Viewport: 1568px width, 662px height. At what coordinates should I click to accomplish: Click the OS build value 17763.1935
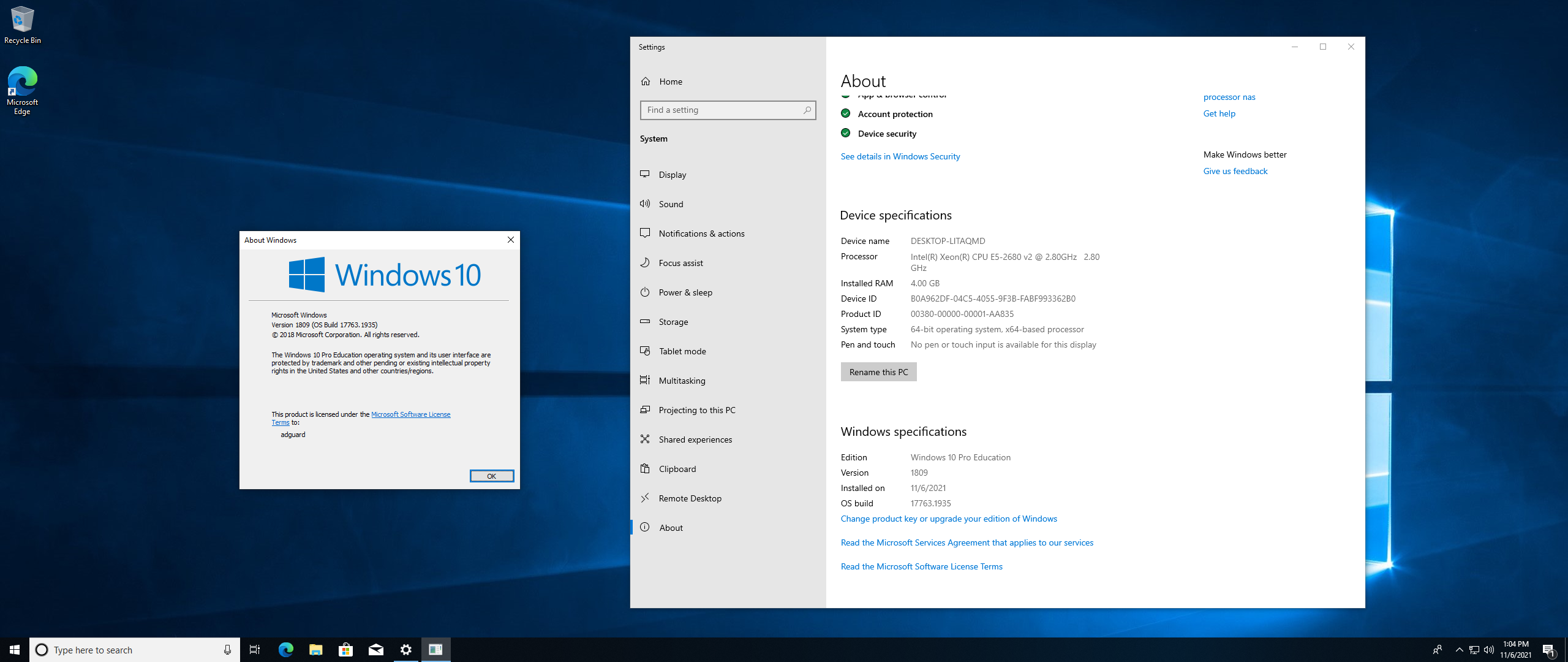(x=931, y=503)
